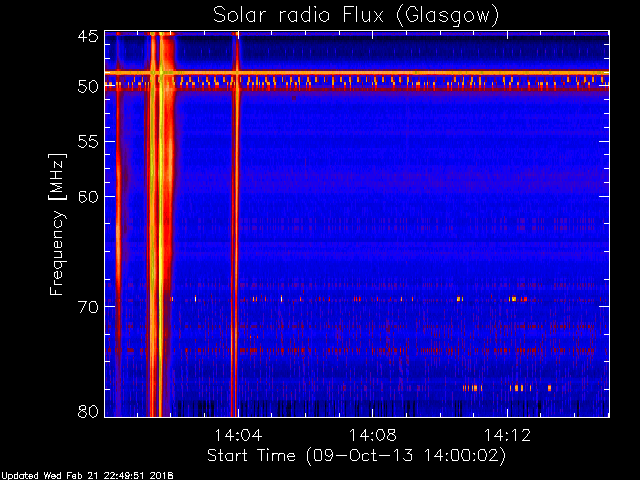Viewport: 640px width, 480px height.
Task: Click the 14:08 time tick label
Action: coord(373,435)
